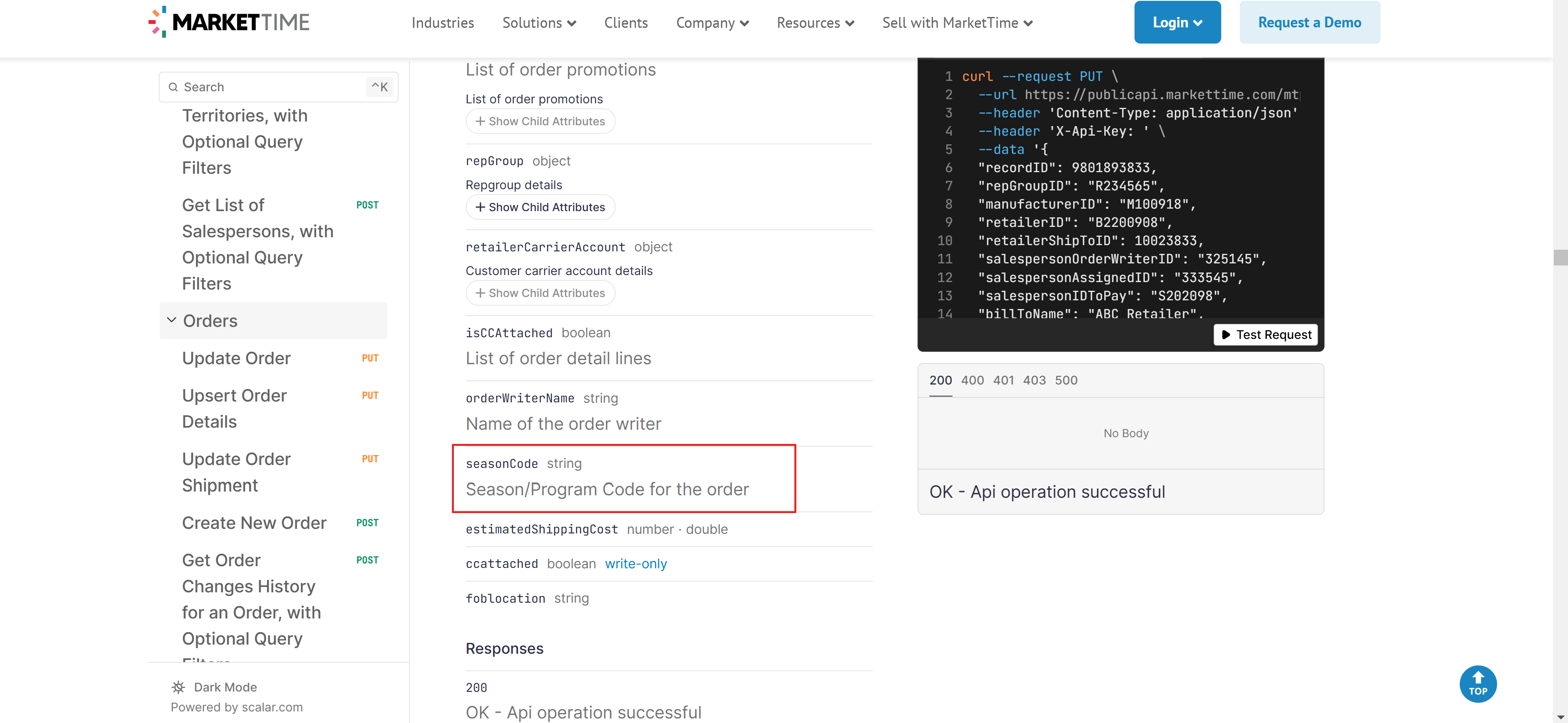1568x723 pixels.
Task: Click the write-only label on ccattached
Action: pyautogui.click(x=635, y=564)
